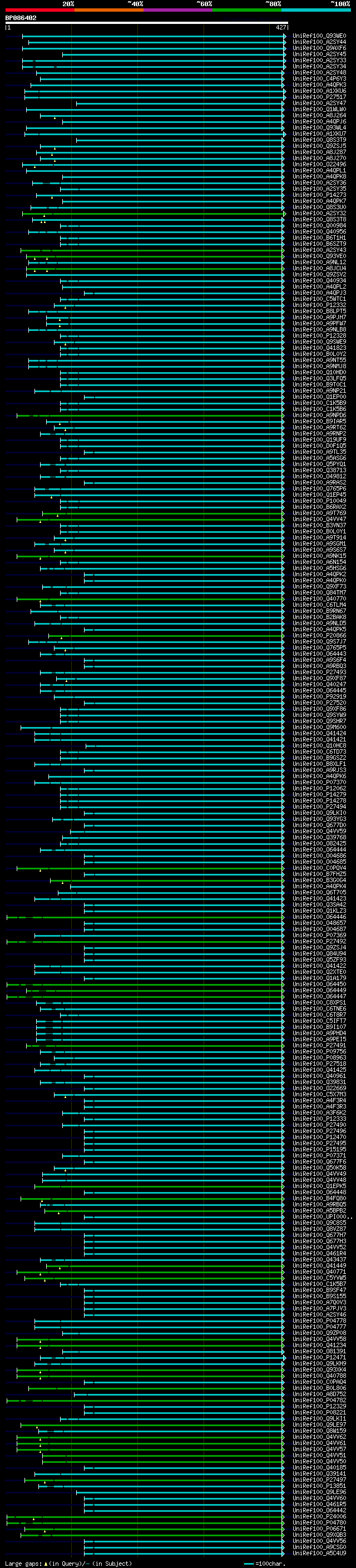Select the UniRef100_B8XLF1 label
This screenshot has width=356, height=1568.
(319, 764)
